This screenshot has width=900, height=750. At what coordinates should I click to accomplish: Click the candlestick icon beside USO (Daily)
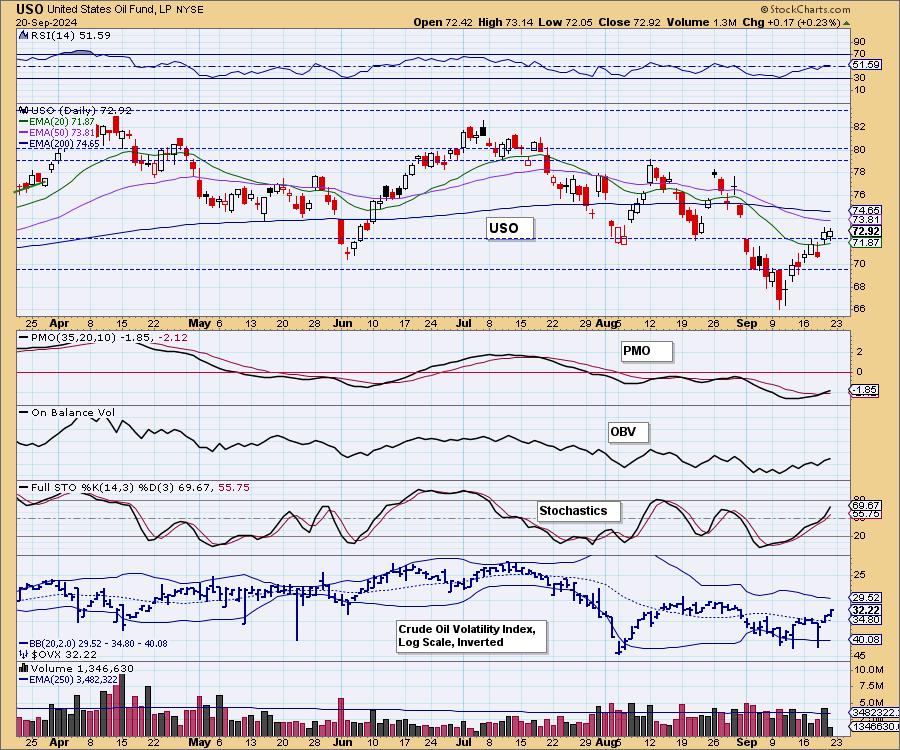(24, 110)
